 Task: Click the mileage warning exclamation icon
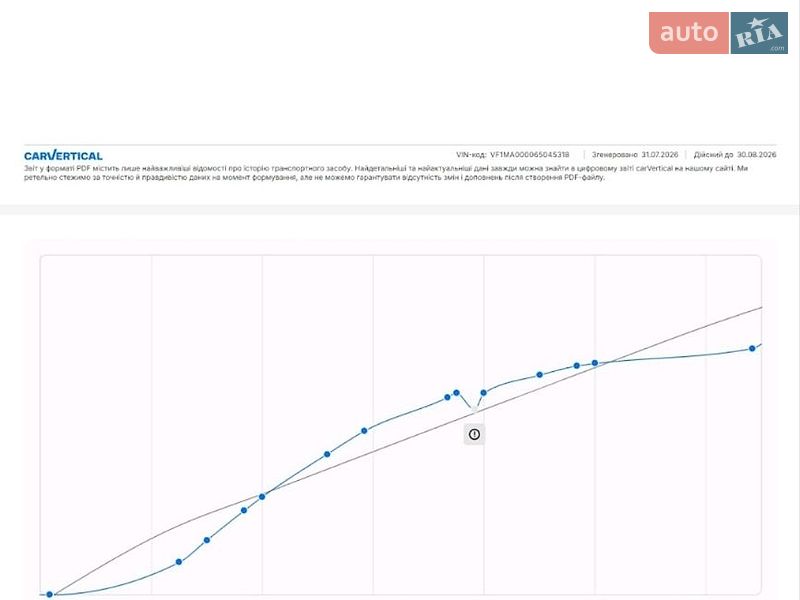click(474, 434)
